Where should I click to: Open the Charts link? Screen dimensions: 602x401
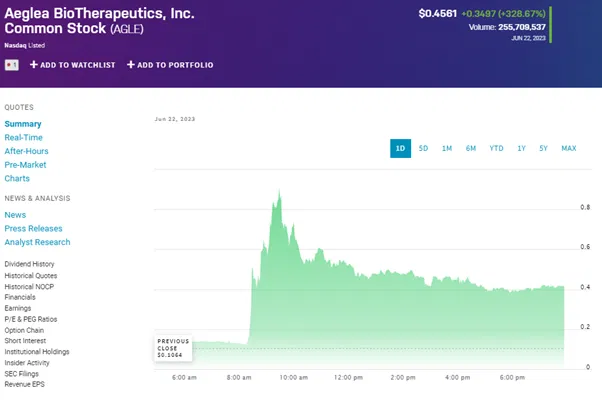pos(17,178)
